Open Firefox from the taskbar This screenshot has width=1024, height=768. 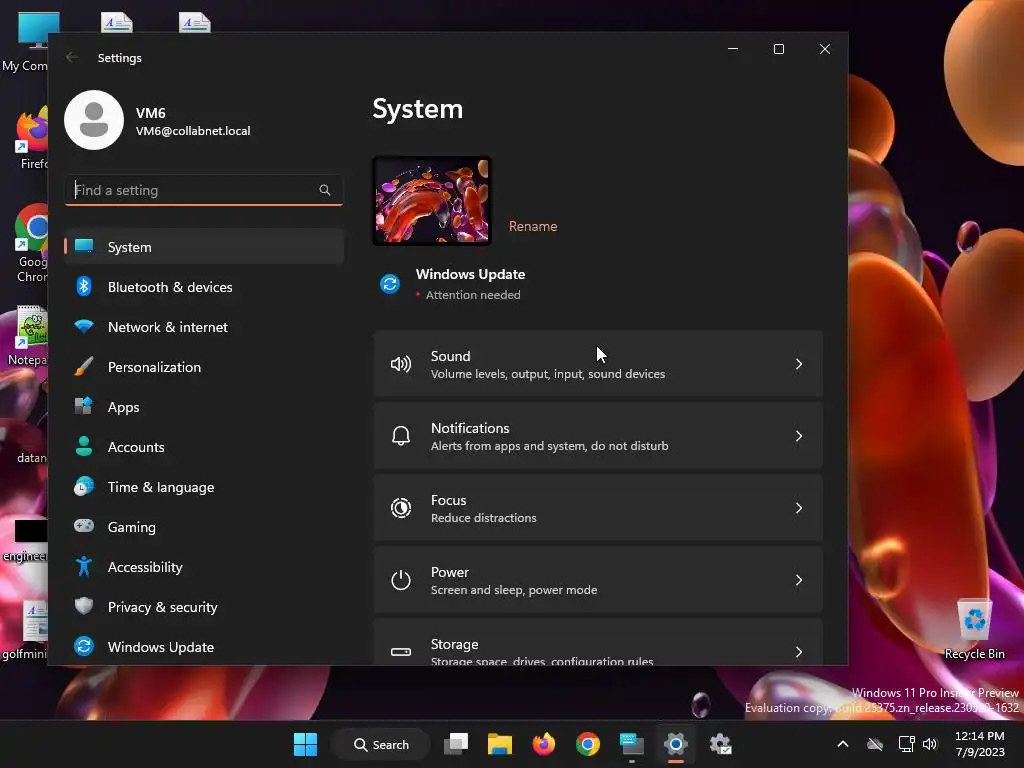point(543,744)
